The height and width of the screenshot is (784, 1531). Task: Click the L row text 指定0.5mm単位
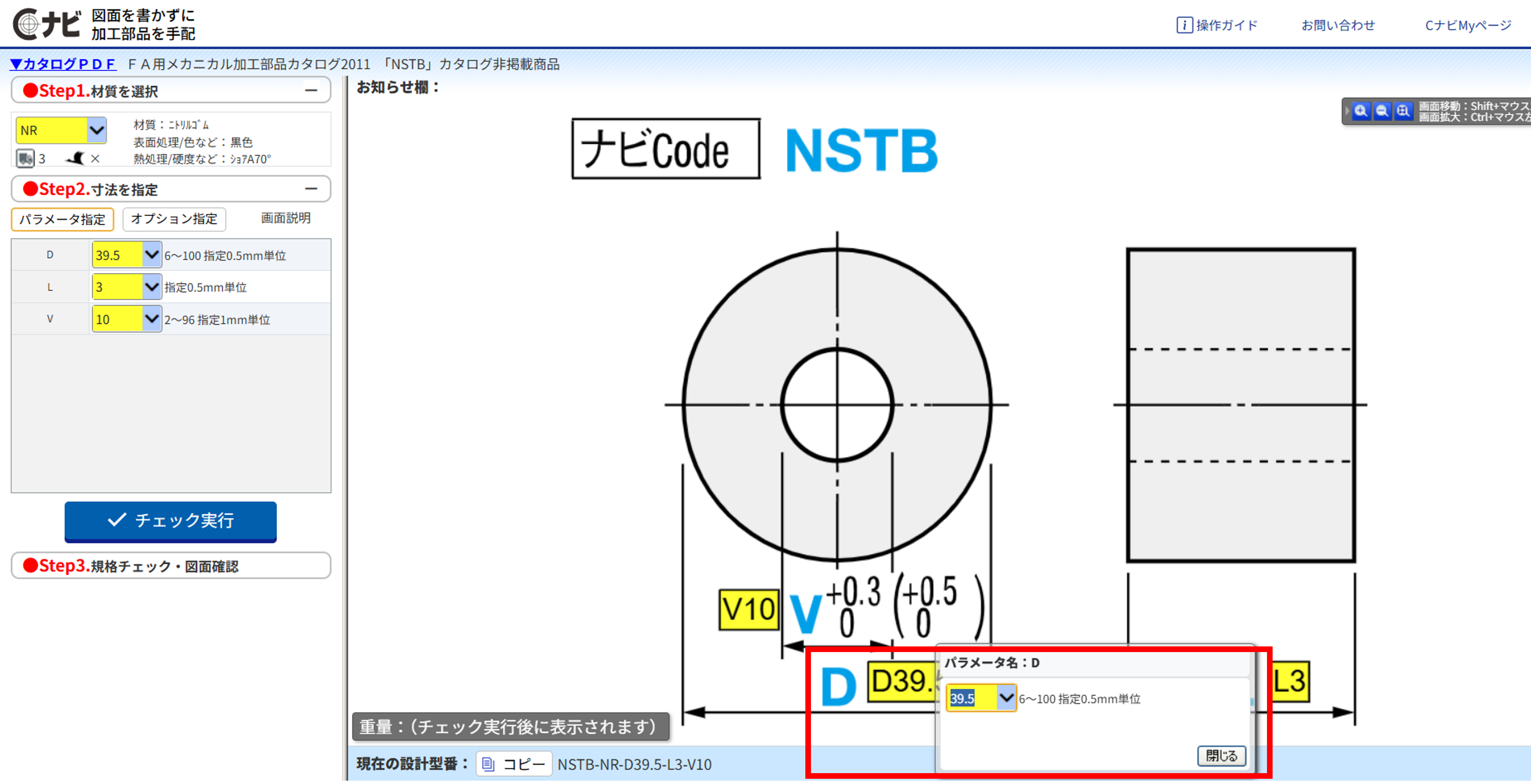pos(205,288)
